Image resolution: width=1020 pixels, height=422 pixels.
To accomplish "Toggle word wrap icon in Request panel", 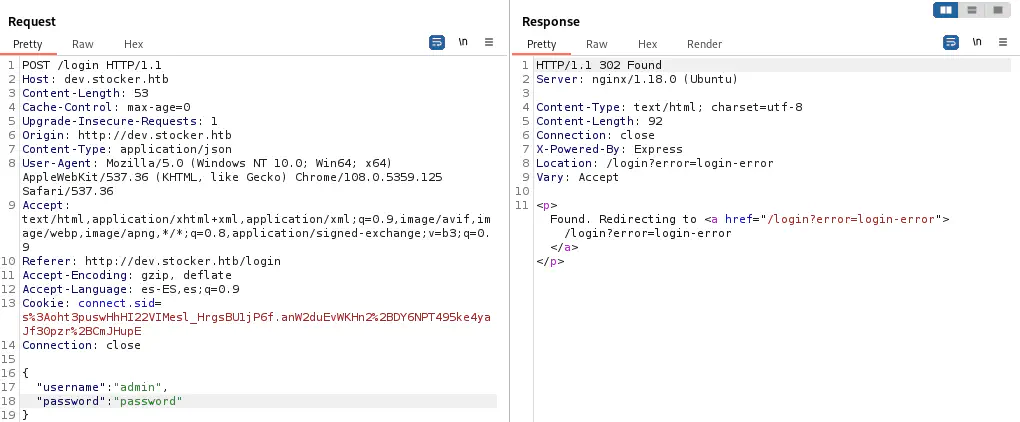I will (437, 43).
